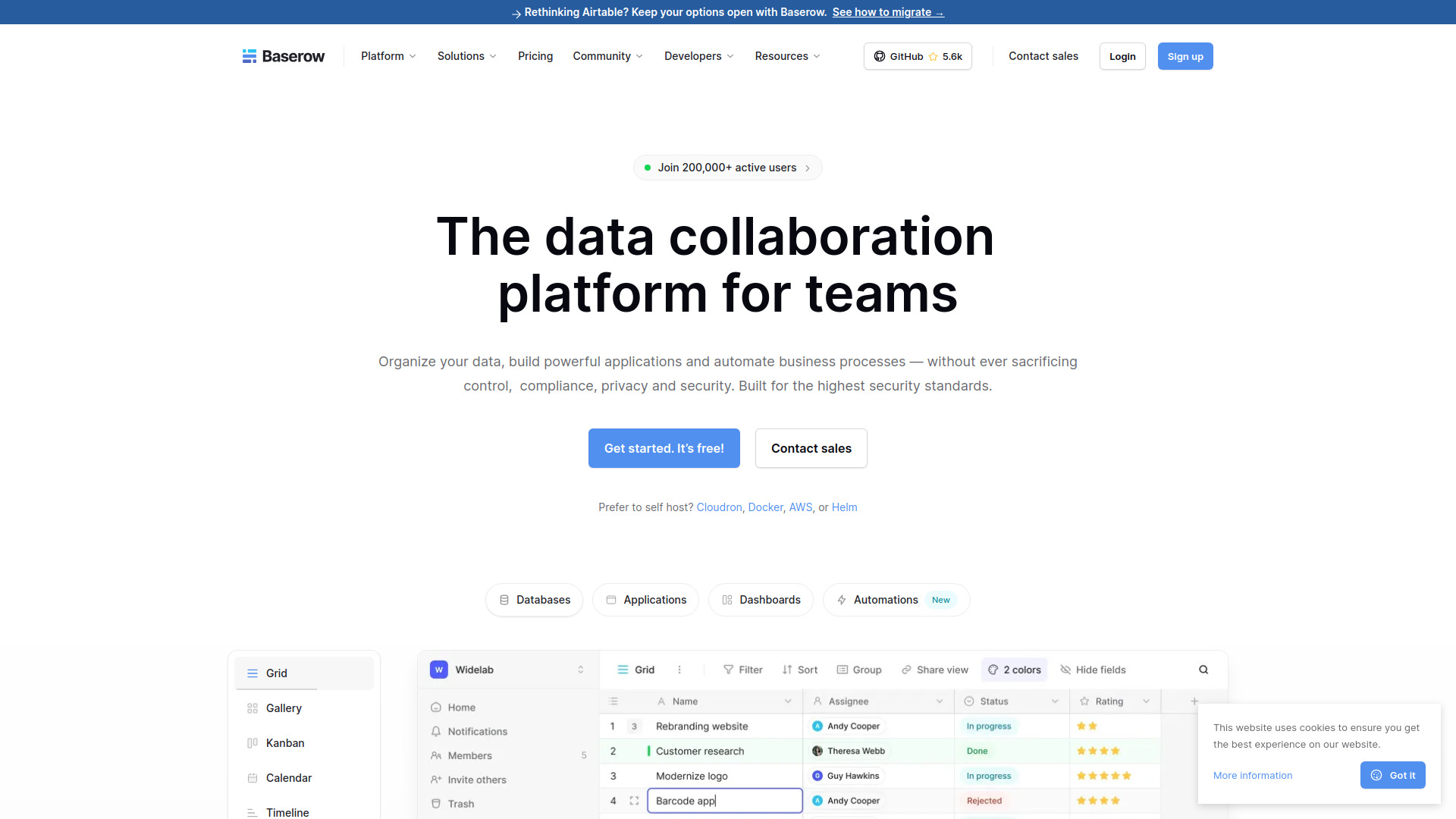Dismiss cookie notice with Got it
The height and width of the screenshot is (819, 1456).
[1393, 775]
